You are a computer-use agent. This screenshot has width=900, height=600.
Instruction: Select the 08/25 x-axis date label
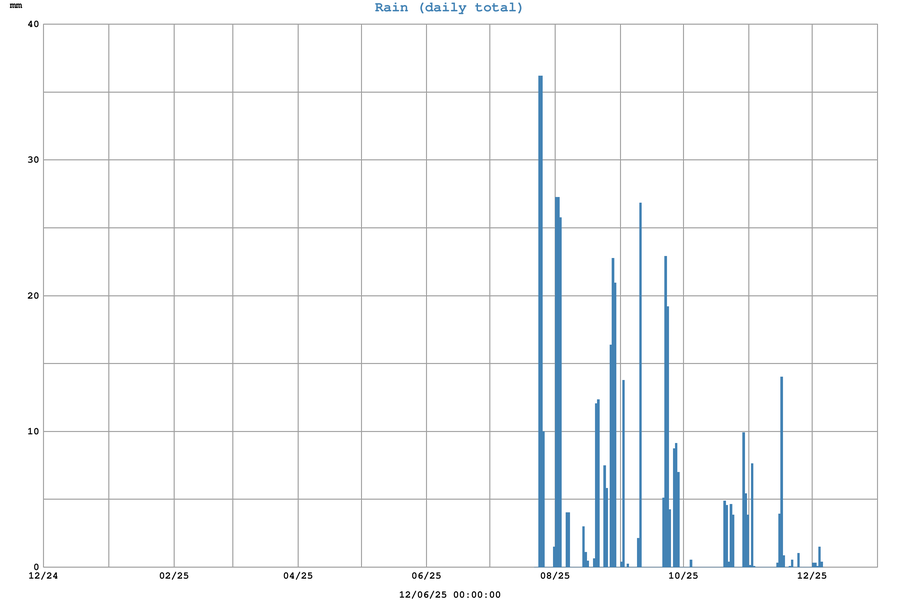[x=555, y=576]
